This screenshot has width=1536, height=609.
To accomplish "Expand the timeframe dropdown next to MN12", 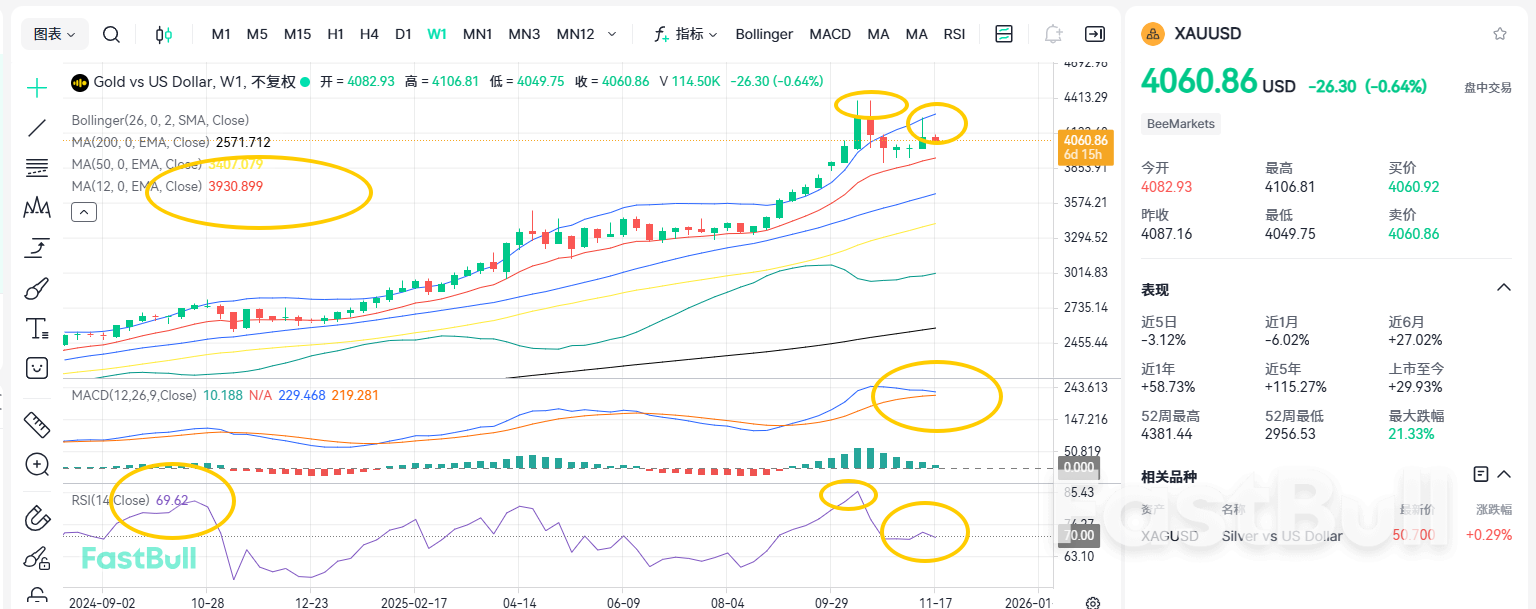I will coord(611,33).
